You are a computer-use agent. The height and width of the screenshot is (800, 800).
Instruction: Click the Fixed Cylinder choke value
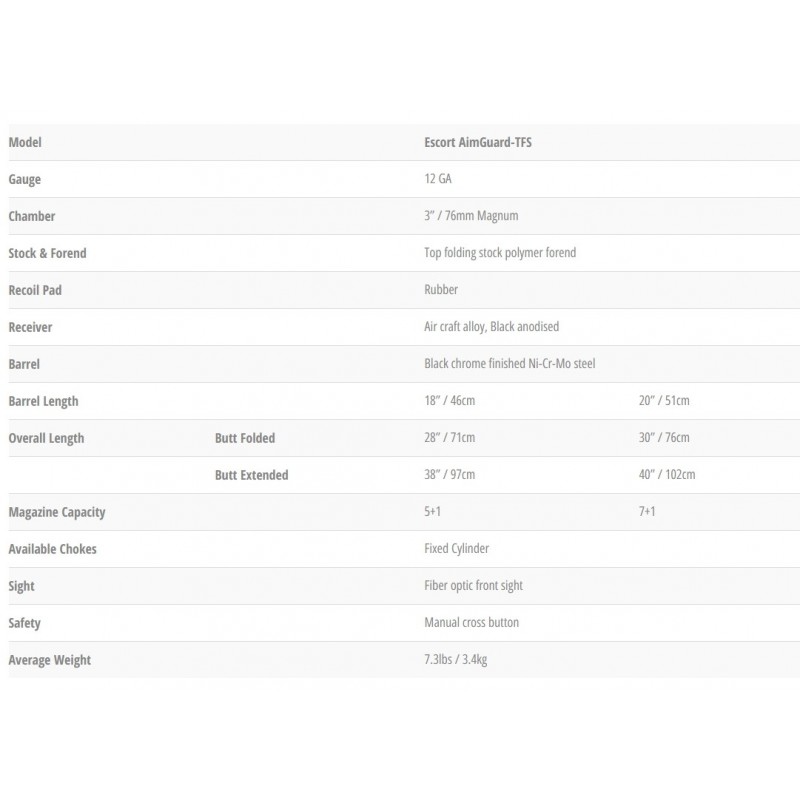(x=457, y=549)
